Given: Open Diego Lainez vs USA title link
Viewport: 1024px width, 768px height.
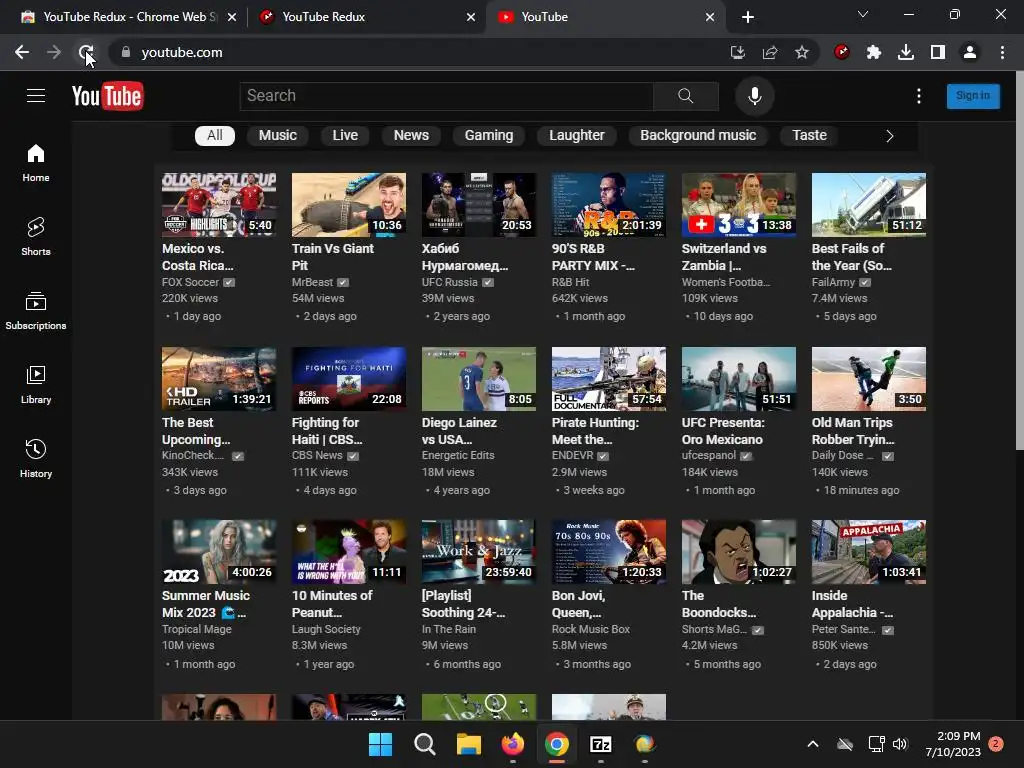Looking at the screenshot, I should (459, 431).
